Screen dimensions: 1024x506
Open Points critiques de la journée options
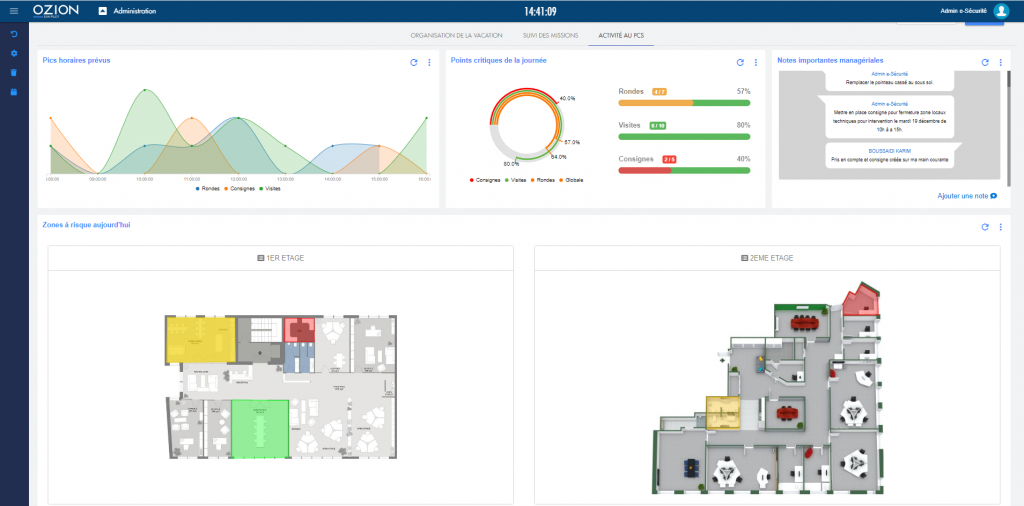click(x=756, y=63)
